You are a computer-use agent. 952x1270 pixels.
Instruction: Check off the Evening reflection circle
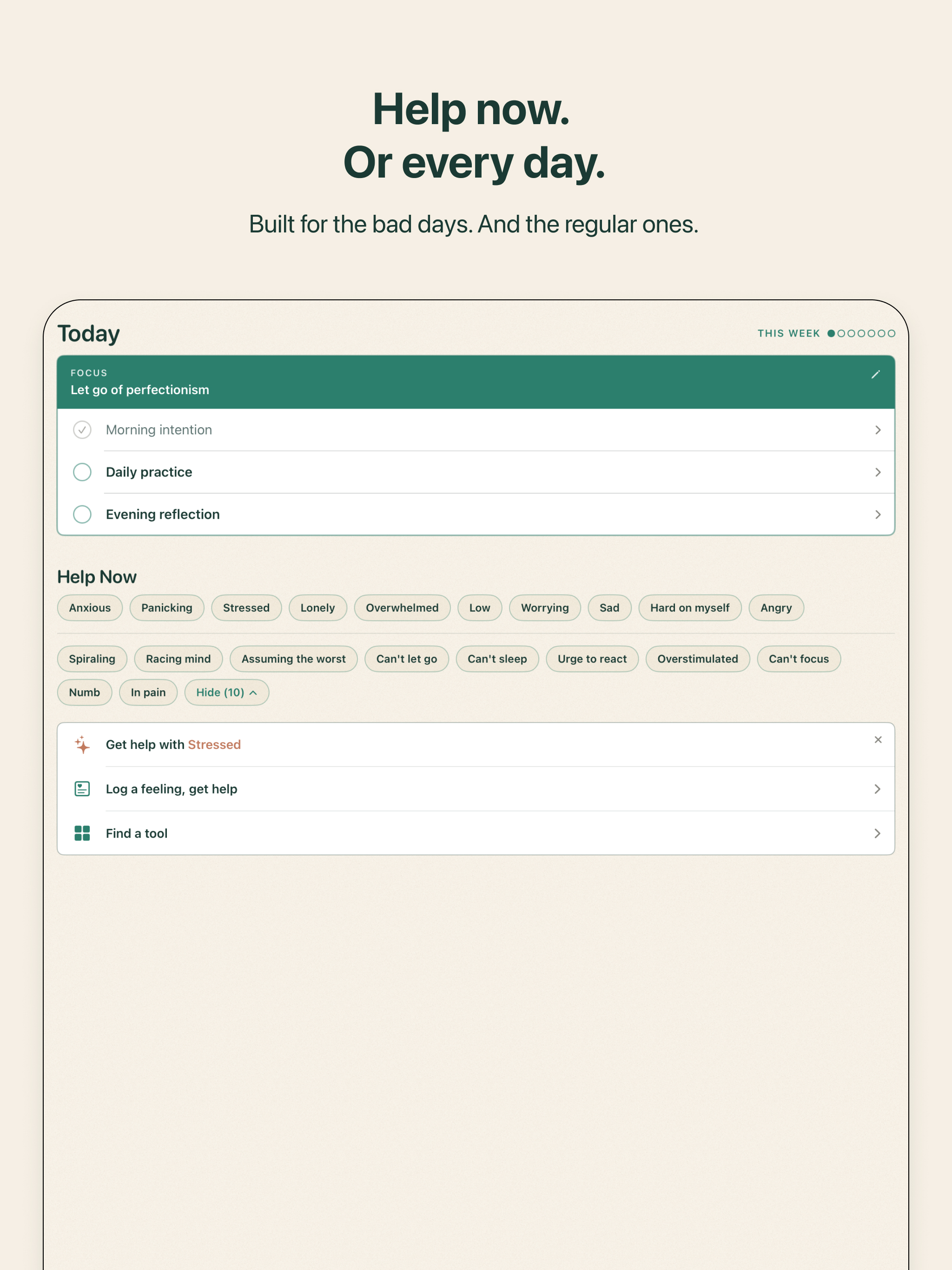(82, 514)
